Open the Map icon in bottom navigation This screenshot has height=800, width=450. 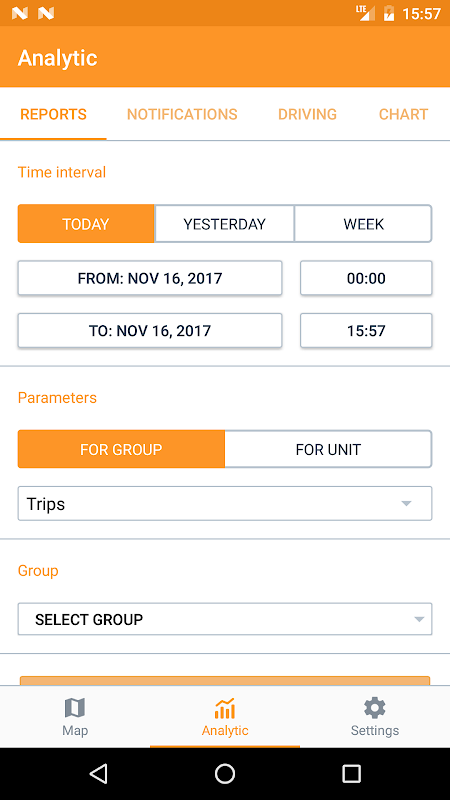click(75, 708)
